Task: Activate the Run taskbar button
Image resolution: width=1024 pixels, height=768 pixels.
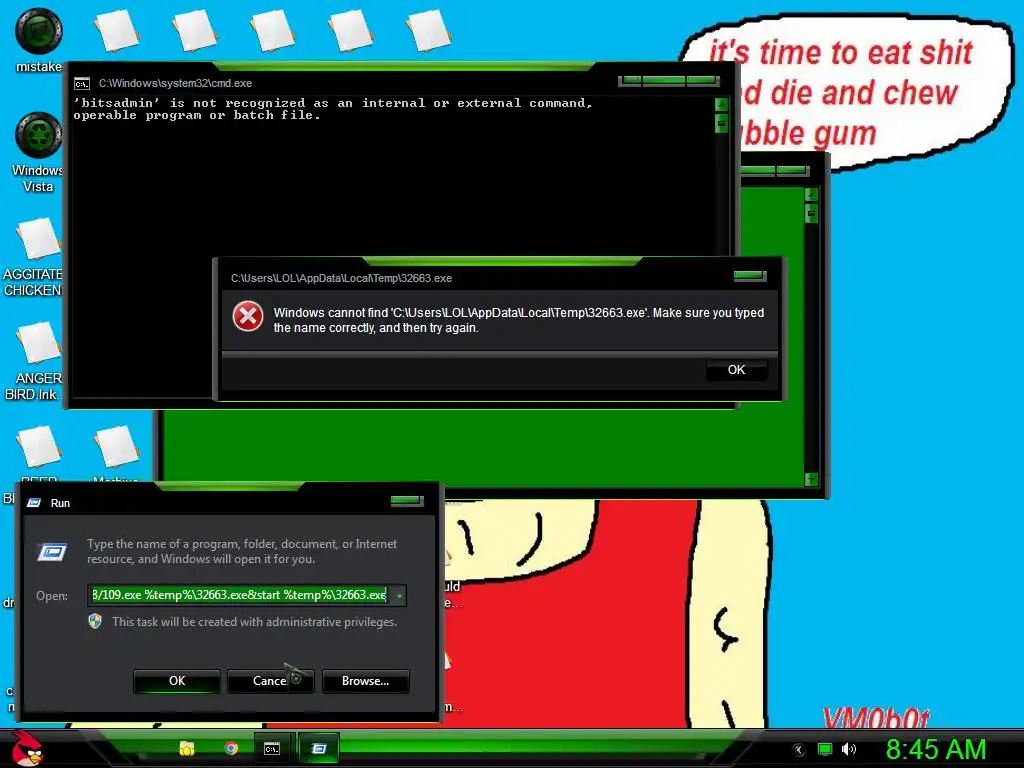Action: [319, 748]
